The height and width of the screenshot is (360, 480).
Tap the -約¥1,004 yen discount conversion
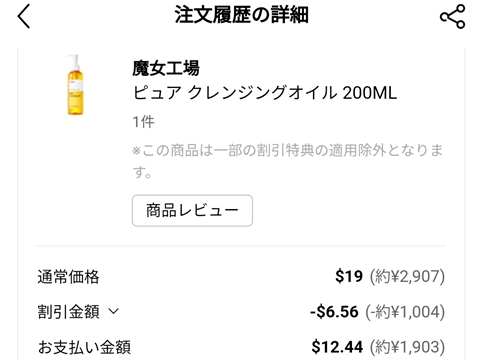coord(405,312)
